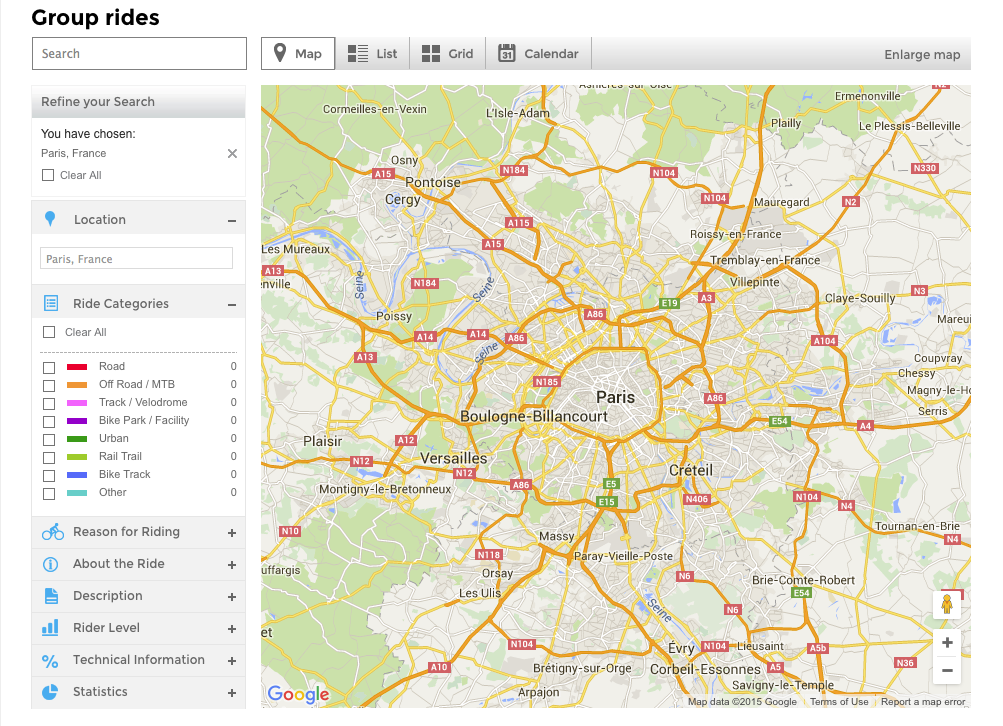Expand the Rider Level section
The width and height of the screenshot is (1003, 726).
tap(232, 629)
